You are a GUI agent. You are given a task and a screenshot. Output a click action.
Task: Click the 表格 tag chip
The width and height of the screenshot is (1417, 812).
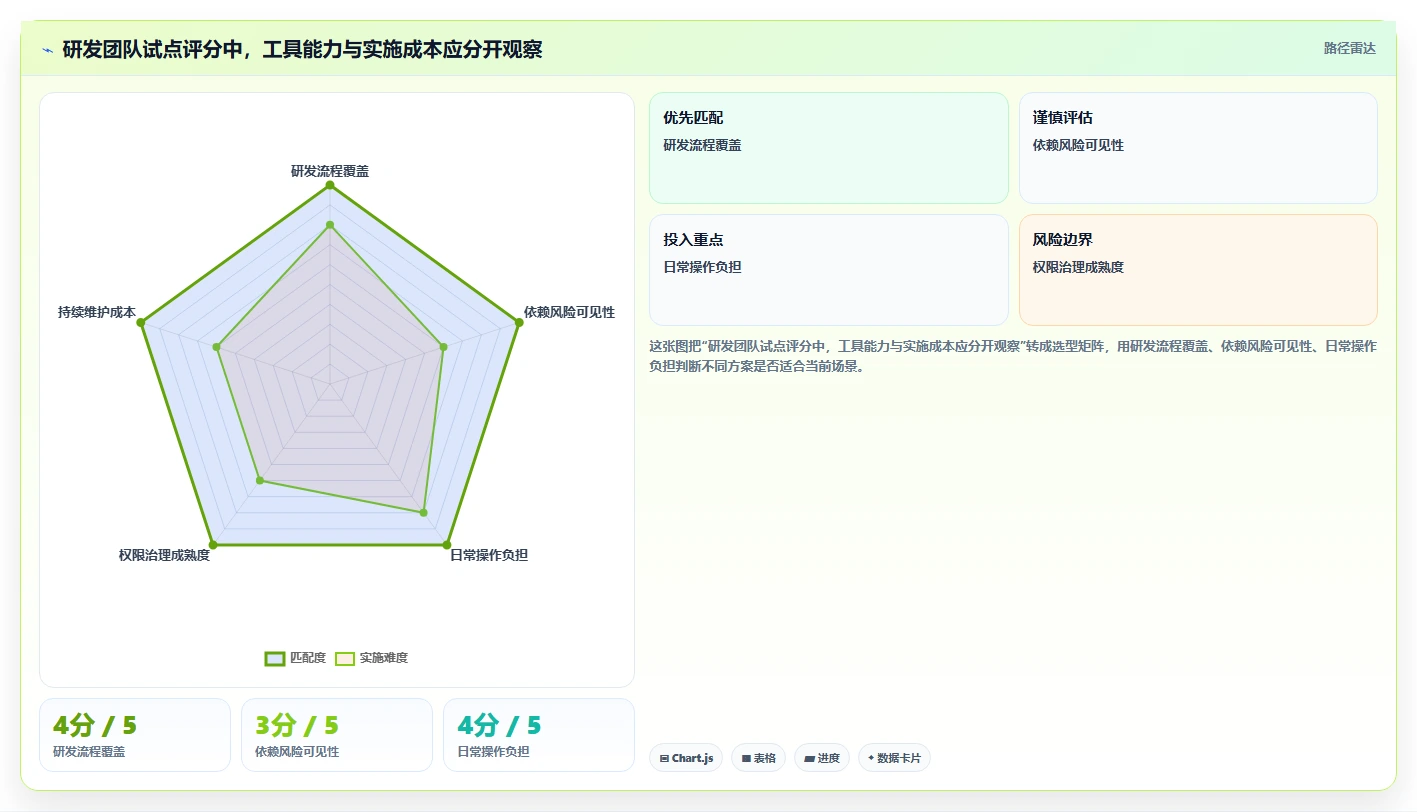[759, 758]
